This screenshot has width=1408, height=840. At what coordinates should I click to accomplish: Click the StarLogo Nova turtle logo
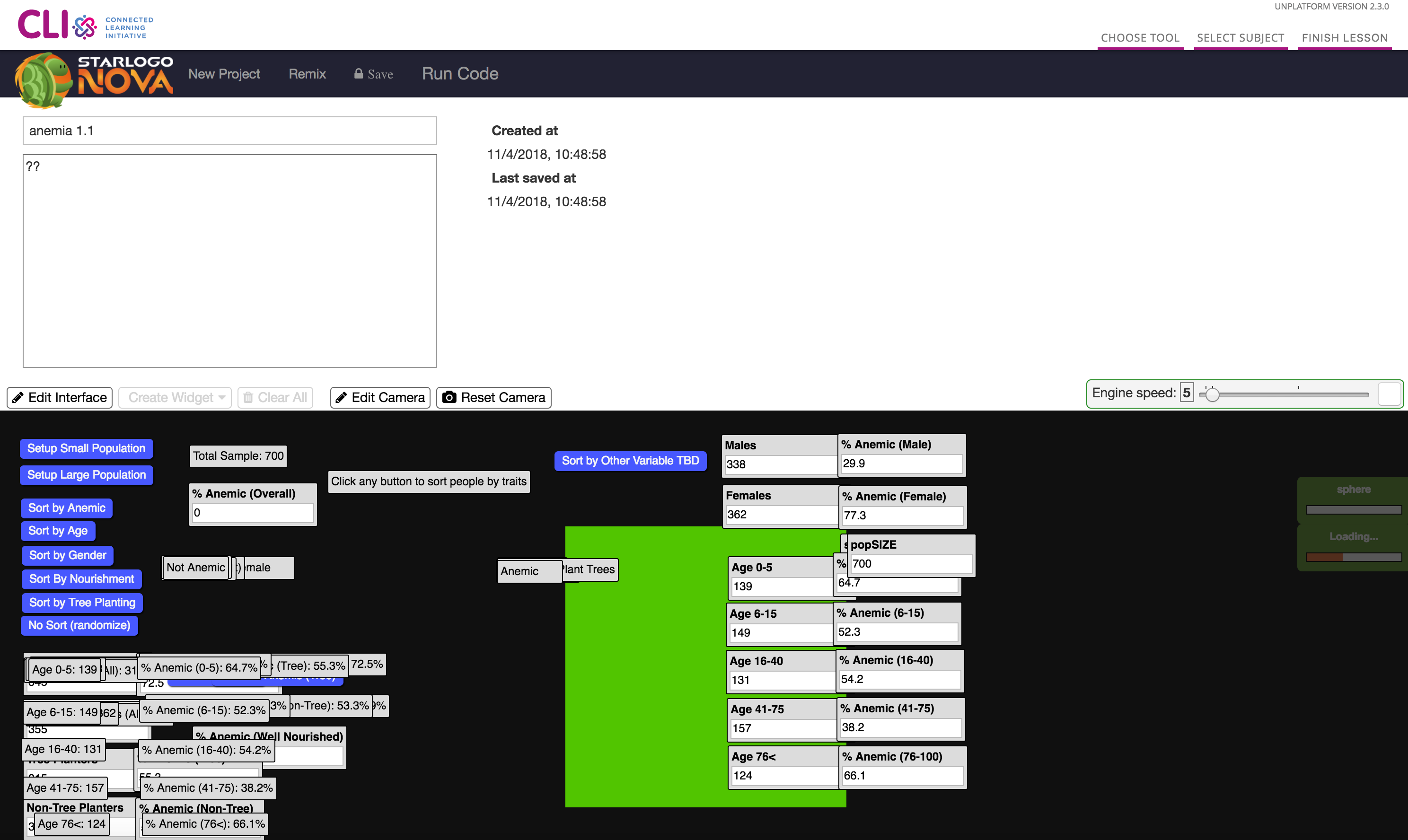click(43, 79)
